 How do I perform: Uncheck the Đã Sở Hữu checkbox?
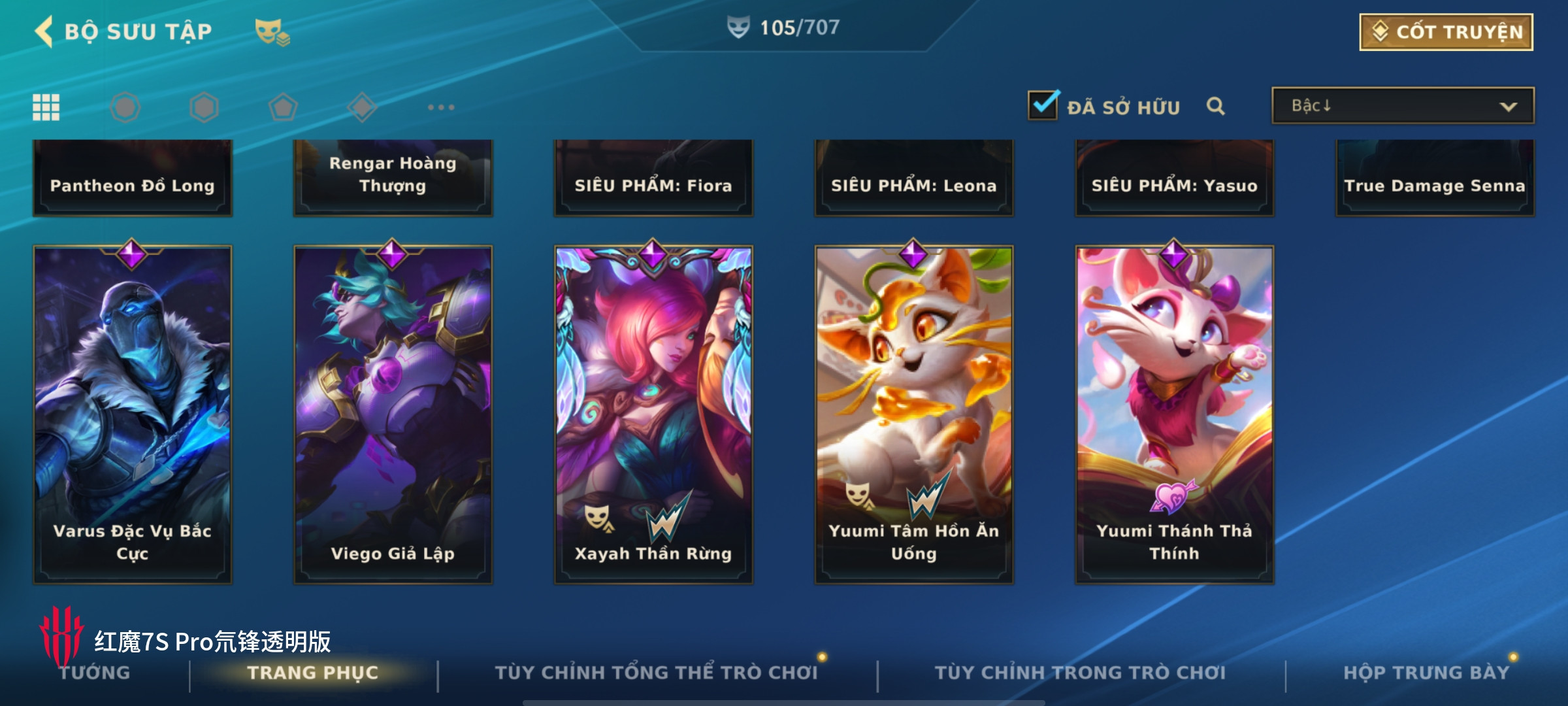[1043, 105]
